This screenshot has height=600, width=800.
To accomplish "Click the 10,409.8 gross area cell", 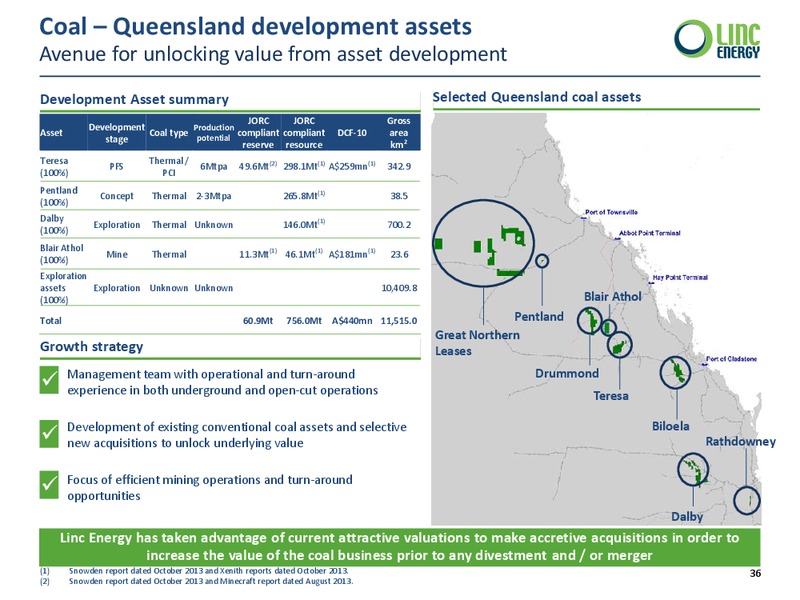I will coord(399,288).
